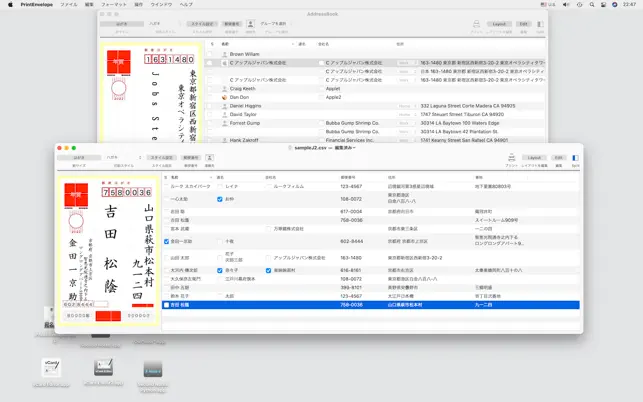Open the フォーマット menu

click(x=114, y=5)
